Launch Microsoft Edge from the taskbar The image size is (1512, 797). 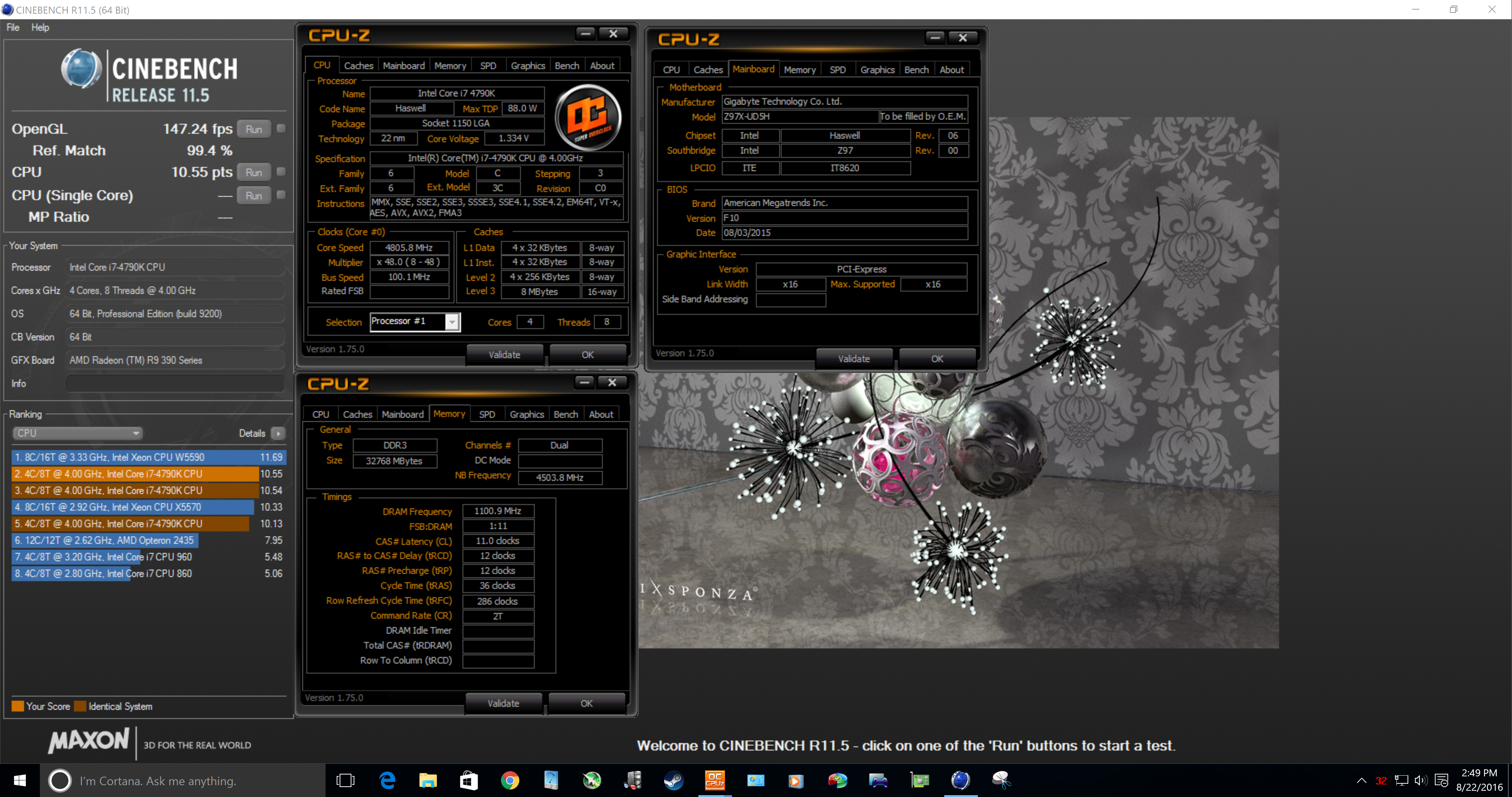click(387, 780)
